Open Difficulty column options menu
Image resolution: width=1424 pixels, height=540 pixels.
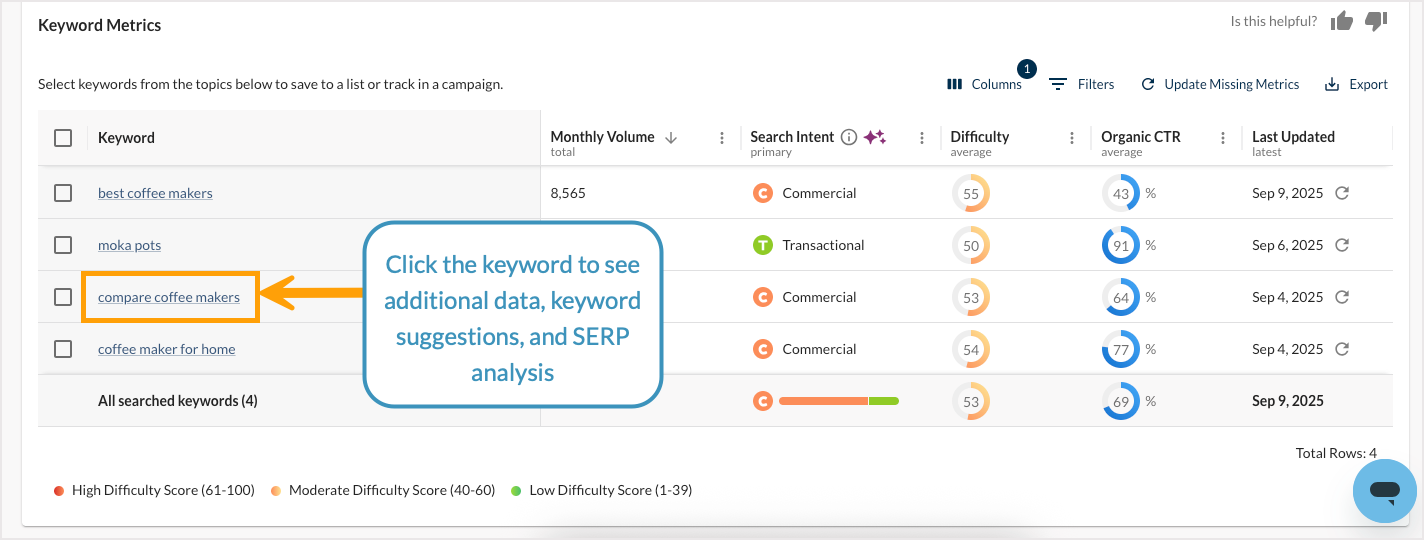[x=1072, y=138]
